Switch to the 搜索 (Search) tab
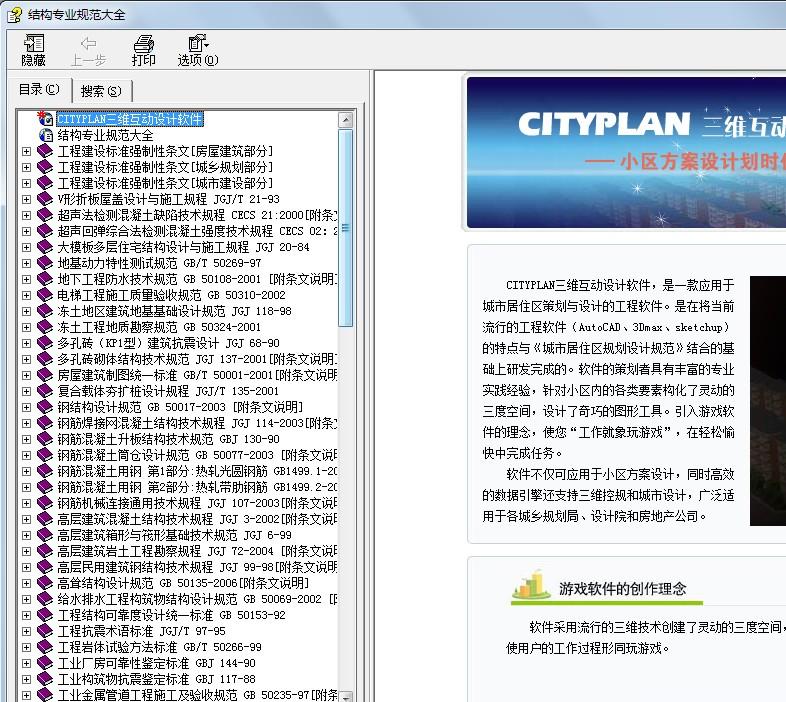 pyautogui.click(x=101, y=91)
